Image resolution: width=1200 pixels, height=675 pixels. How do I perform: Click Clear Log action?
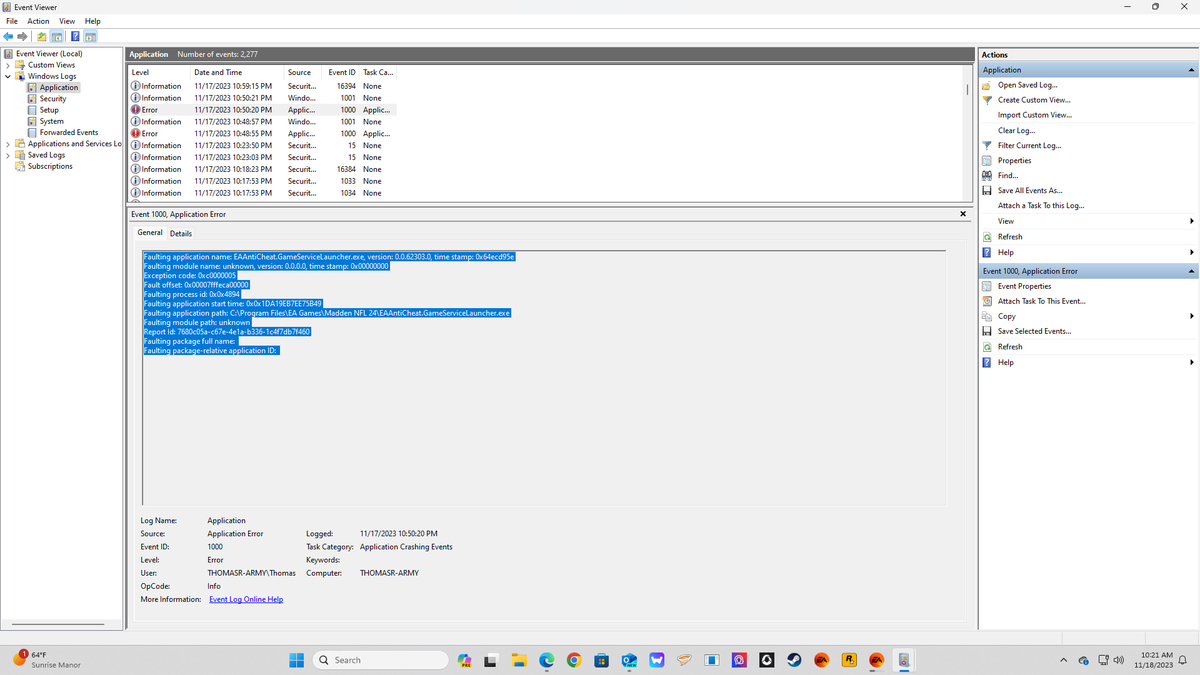(1017, 130)
